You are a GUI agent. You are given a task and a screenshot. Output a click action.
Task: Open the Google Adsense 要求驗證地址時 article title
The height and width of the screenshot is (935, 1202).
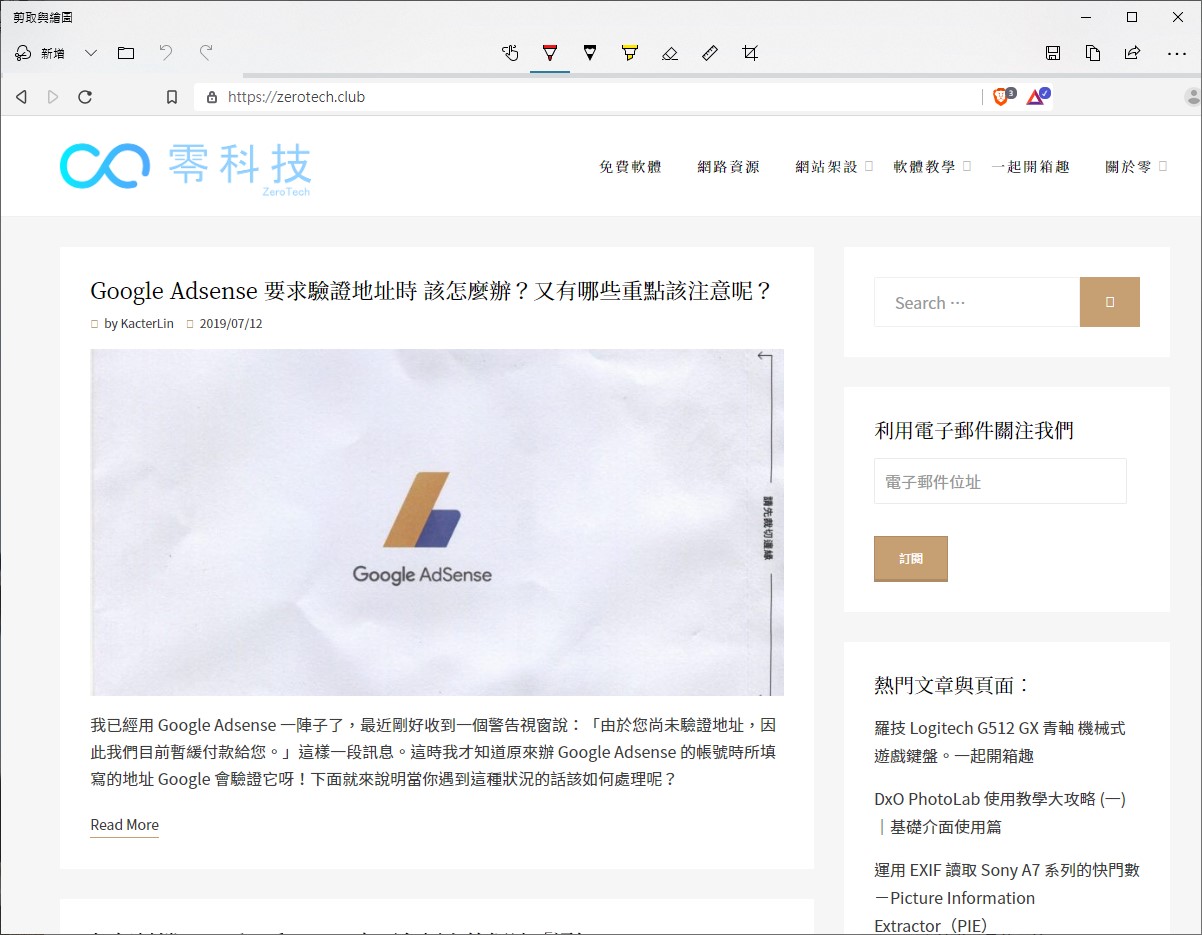432,291
